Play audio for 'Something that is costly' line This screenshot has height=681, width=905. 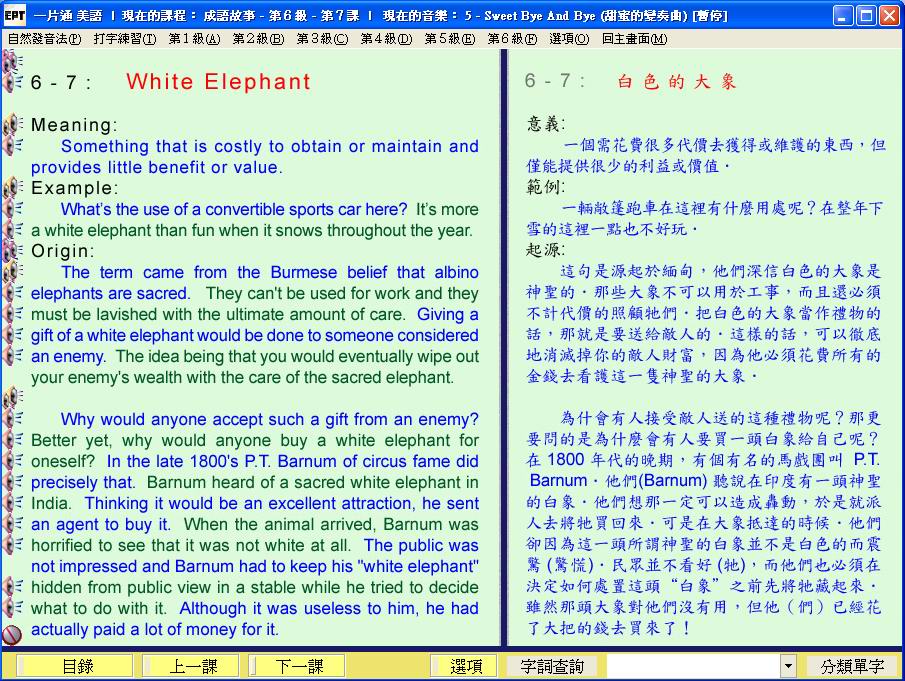click(13, 146)
